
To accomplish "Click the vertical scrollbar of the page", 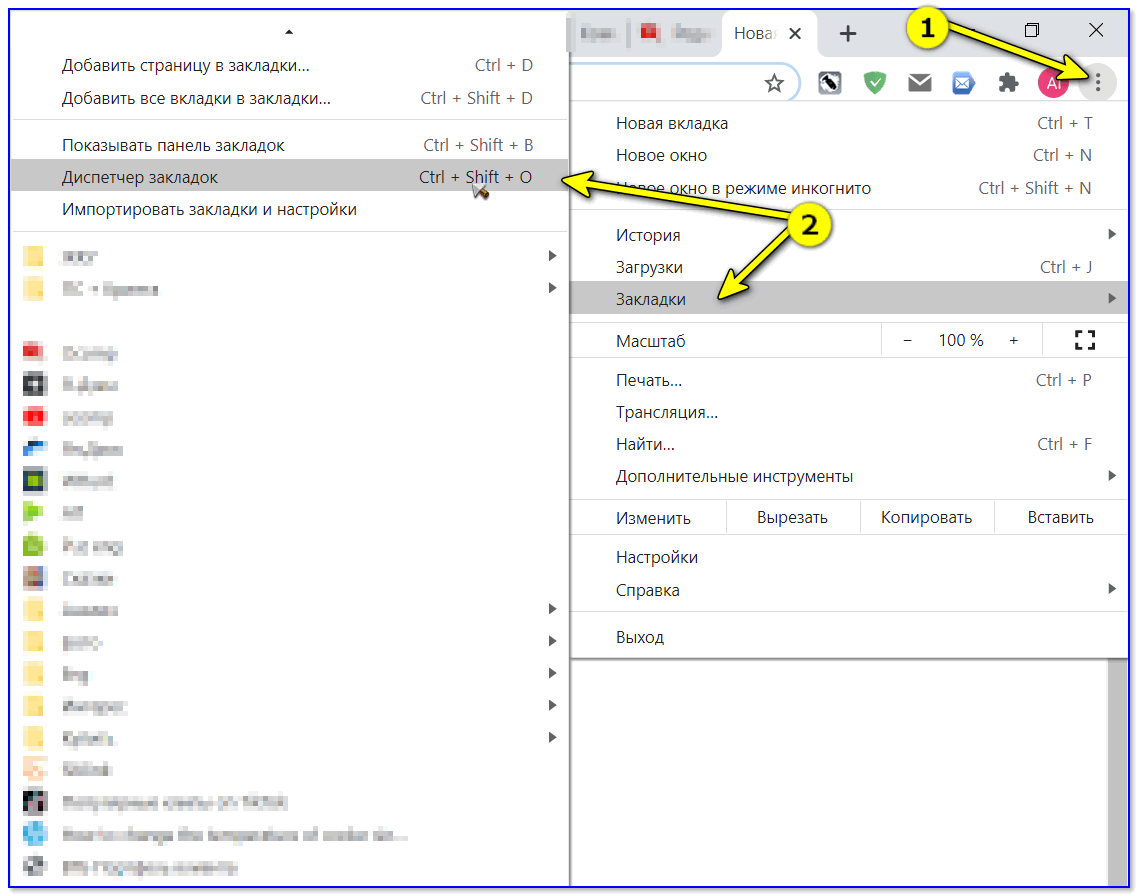I will (x=1116, y=772).
